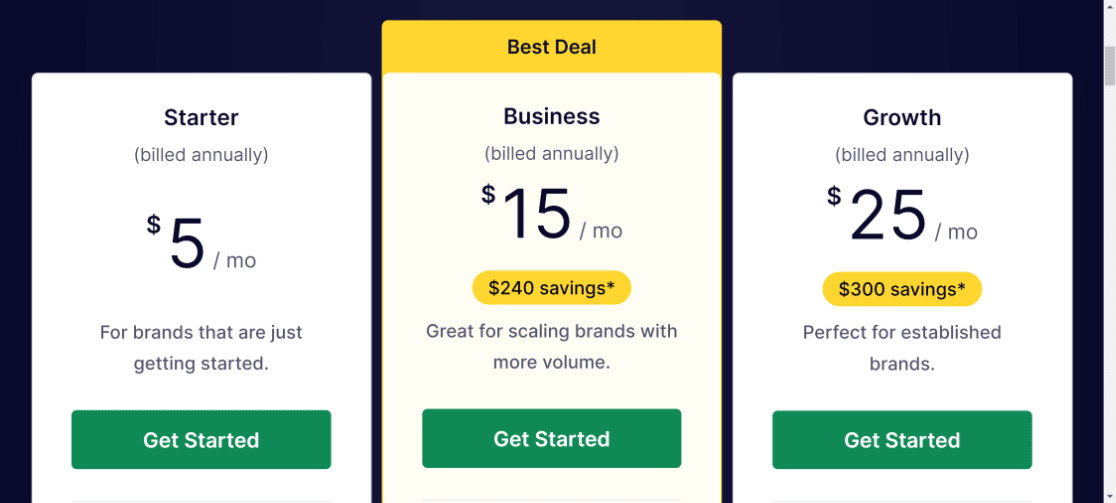
Task: Click the Best Deal banner
Action: 551,47
